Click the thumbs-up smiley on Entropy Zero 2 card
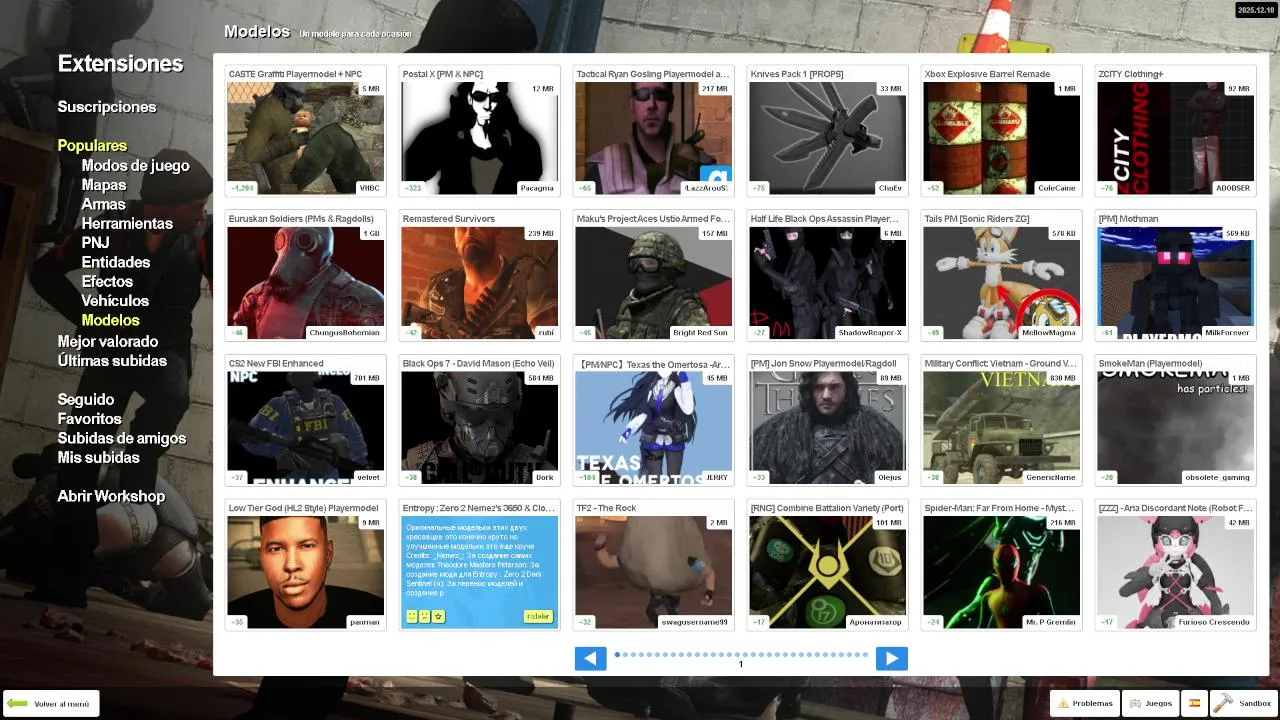1280x720 pixels. coord(412,616)
